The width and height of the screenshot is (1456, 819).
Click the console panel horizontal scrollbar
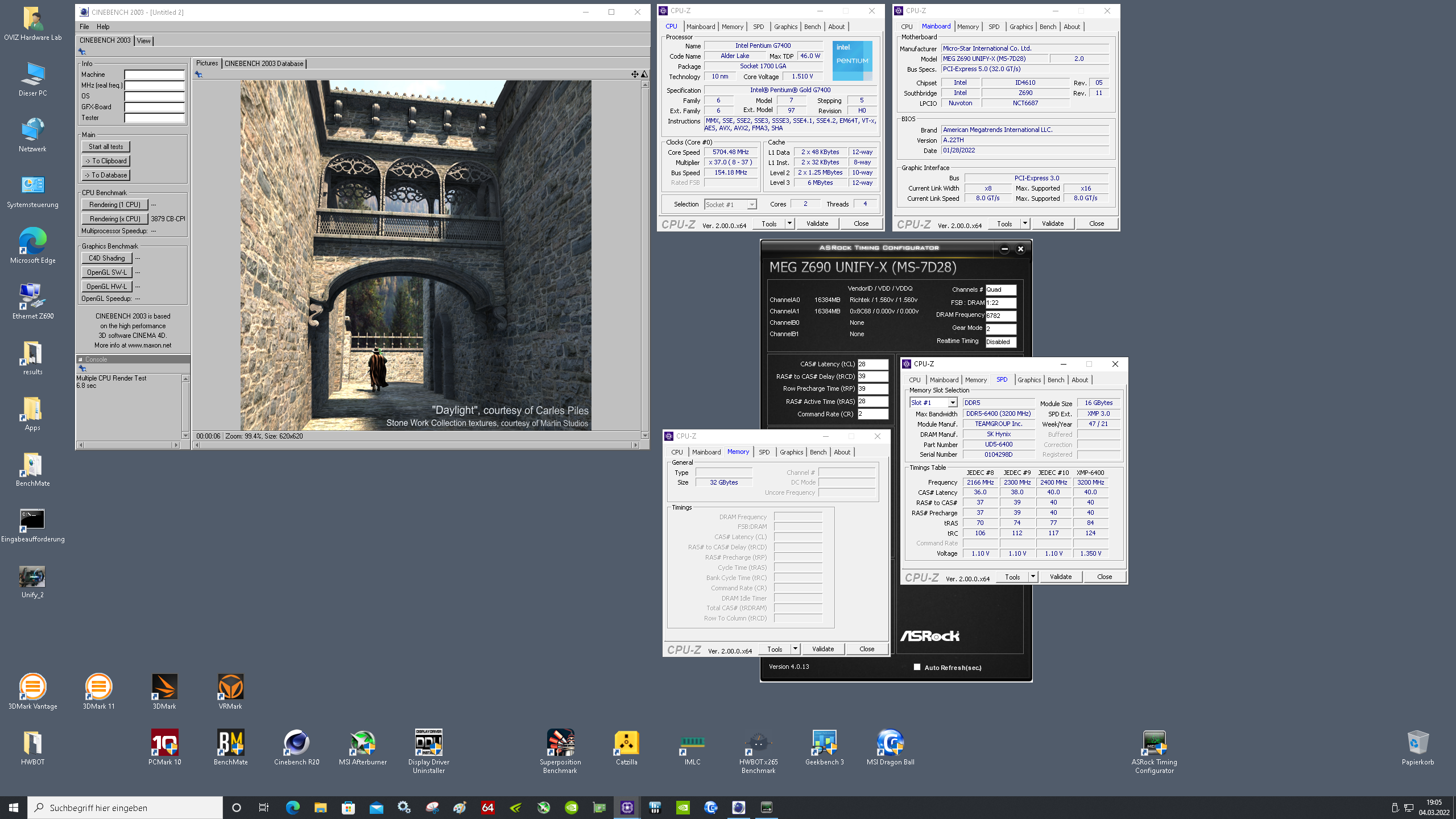[128, 445]
